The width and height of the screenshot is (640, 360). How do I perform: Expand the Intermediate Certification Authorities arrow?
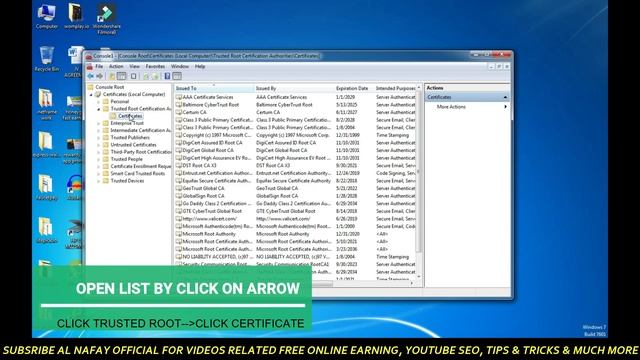point(99,131)
